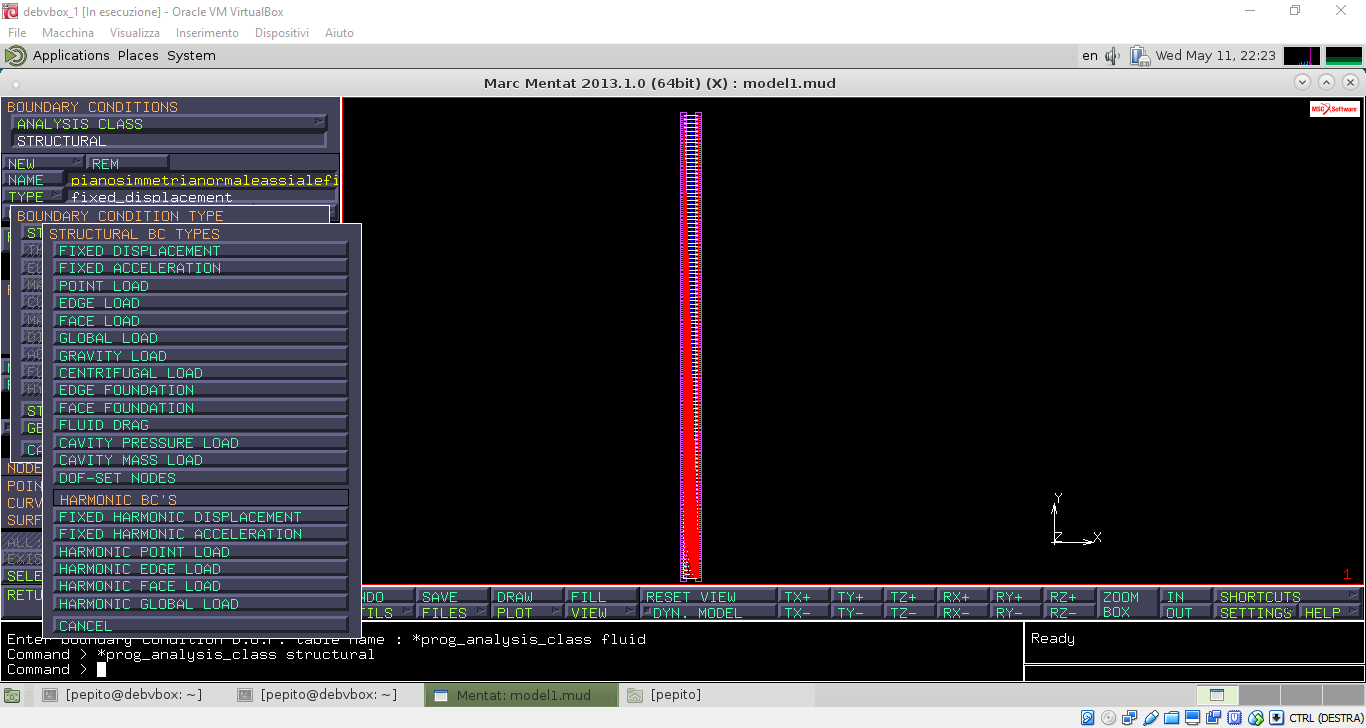Open the NEW boundary condition submenu

44,163
